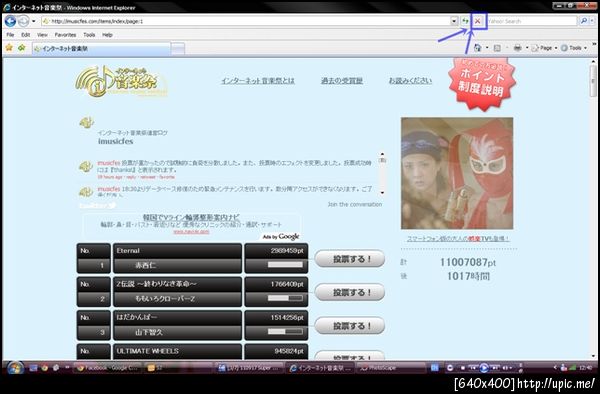Go forward with the Forward arrow button

pyautogui.click(x=23, y=21)
